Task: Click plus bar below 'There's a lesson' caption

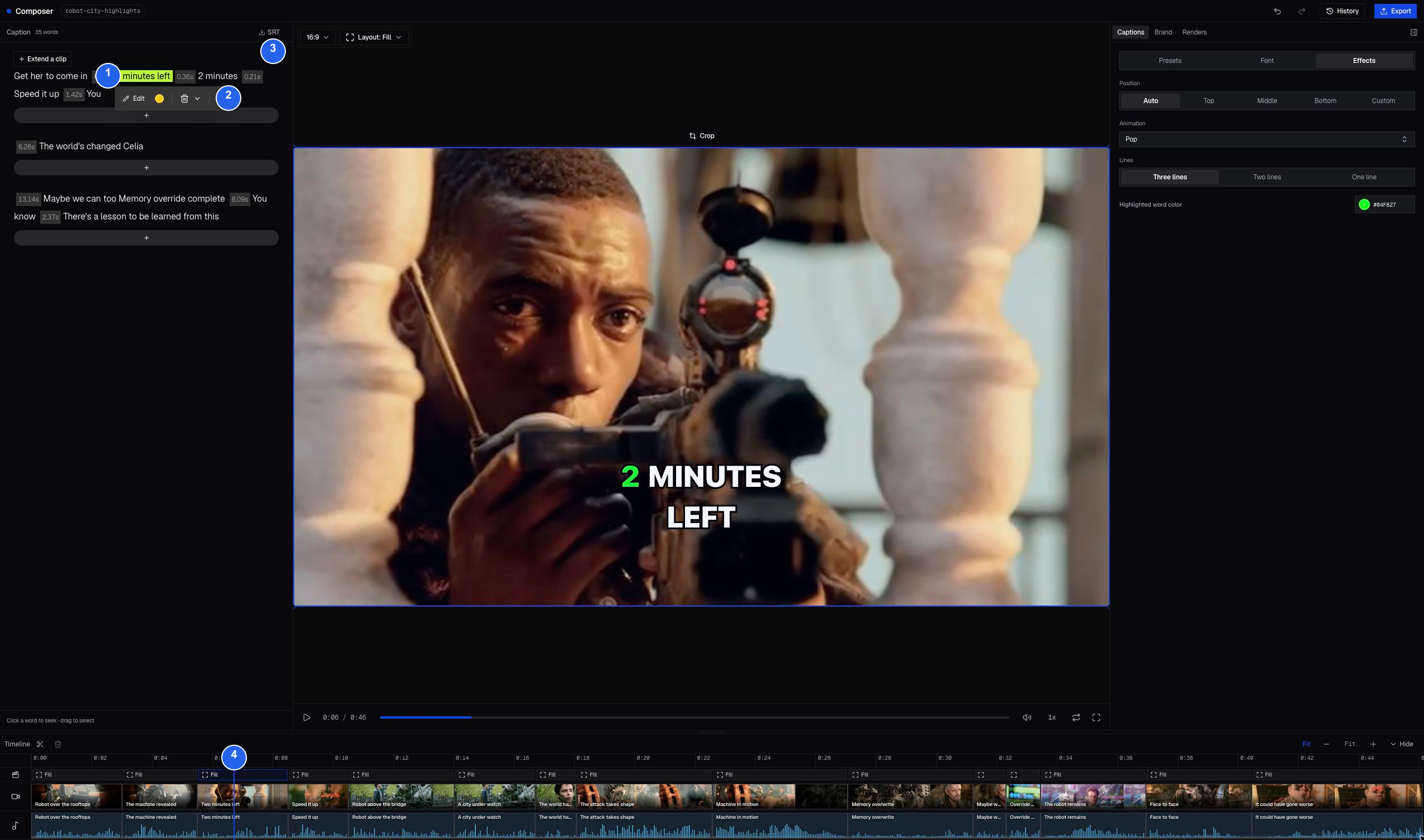Action: [x=146, y=238]
